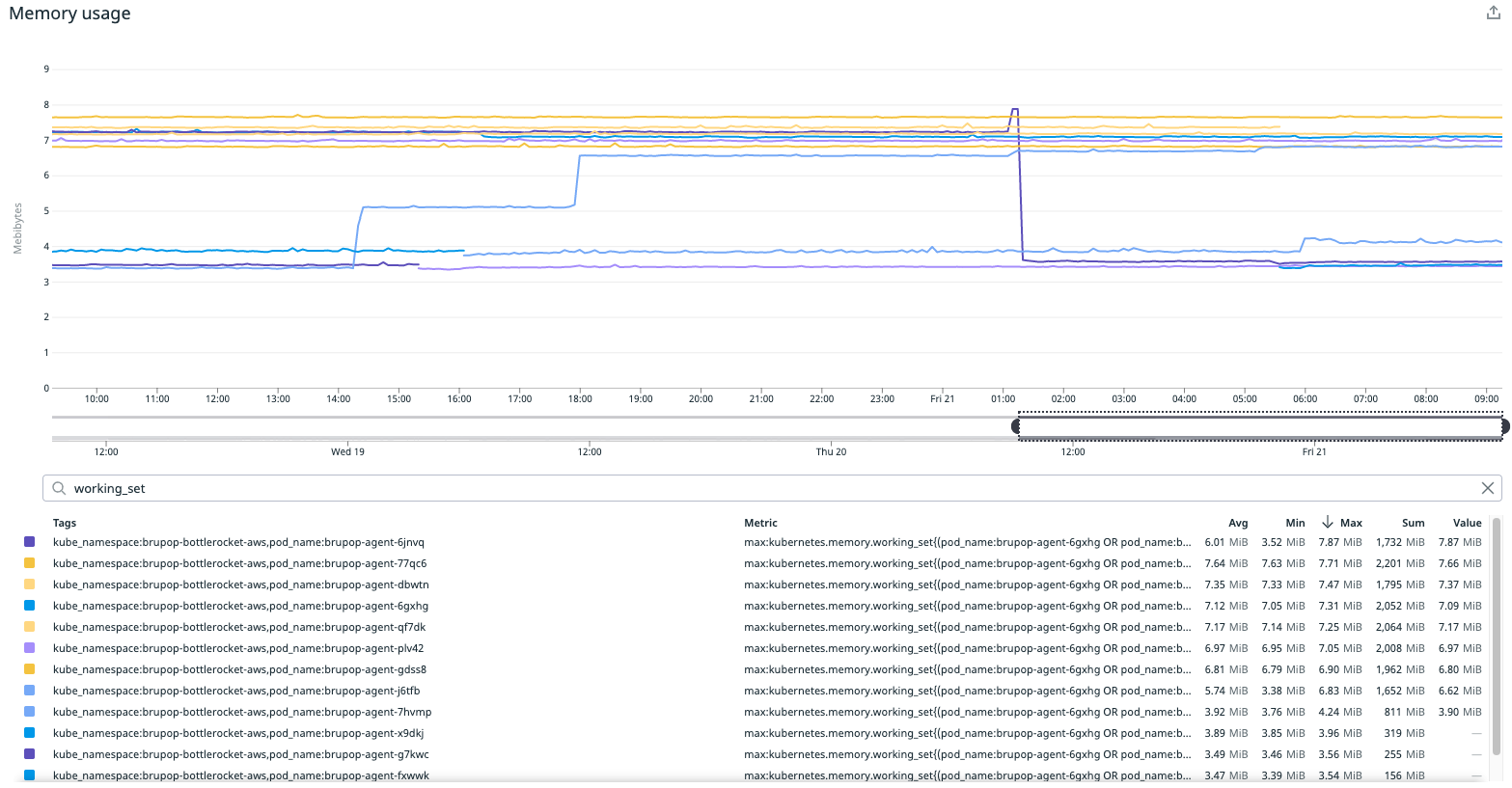The image size is (1512, 788).
Task: Select the brupop-agent-gdss8 tag row
Action: [239, 669]
